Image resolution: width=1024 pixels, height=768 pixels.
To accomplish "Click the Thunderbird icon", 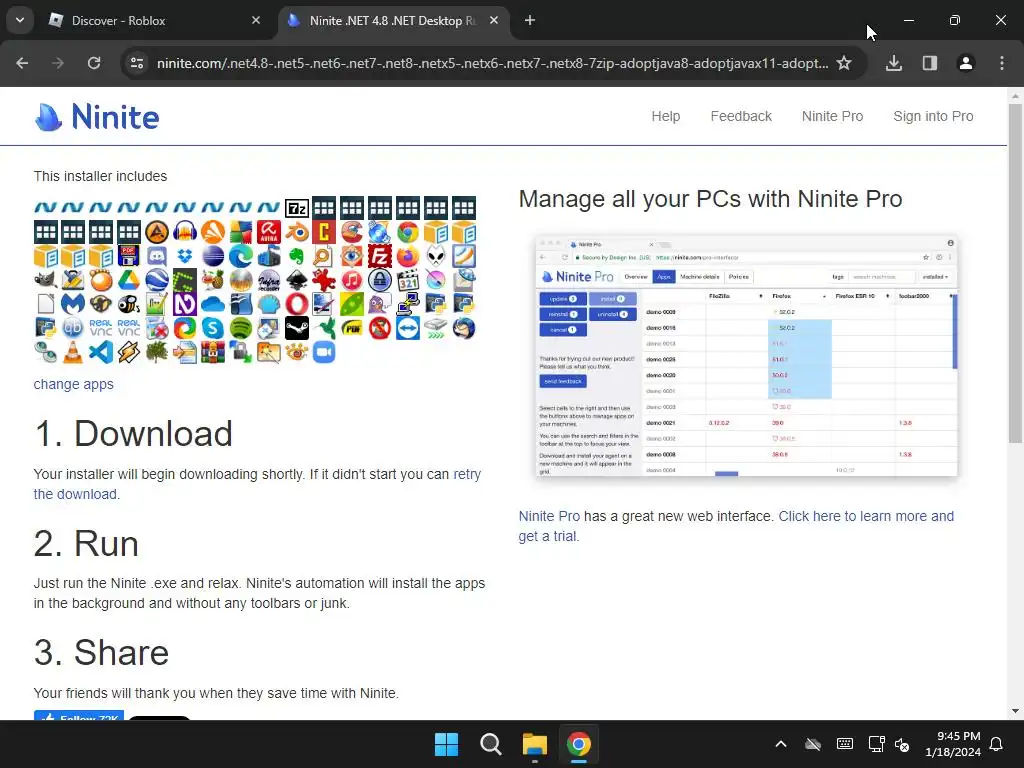I will (464, 328).
